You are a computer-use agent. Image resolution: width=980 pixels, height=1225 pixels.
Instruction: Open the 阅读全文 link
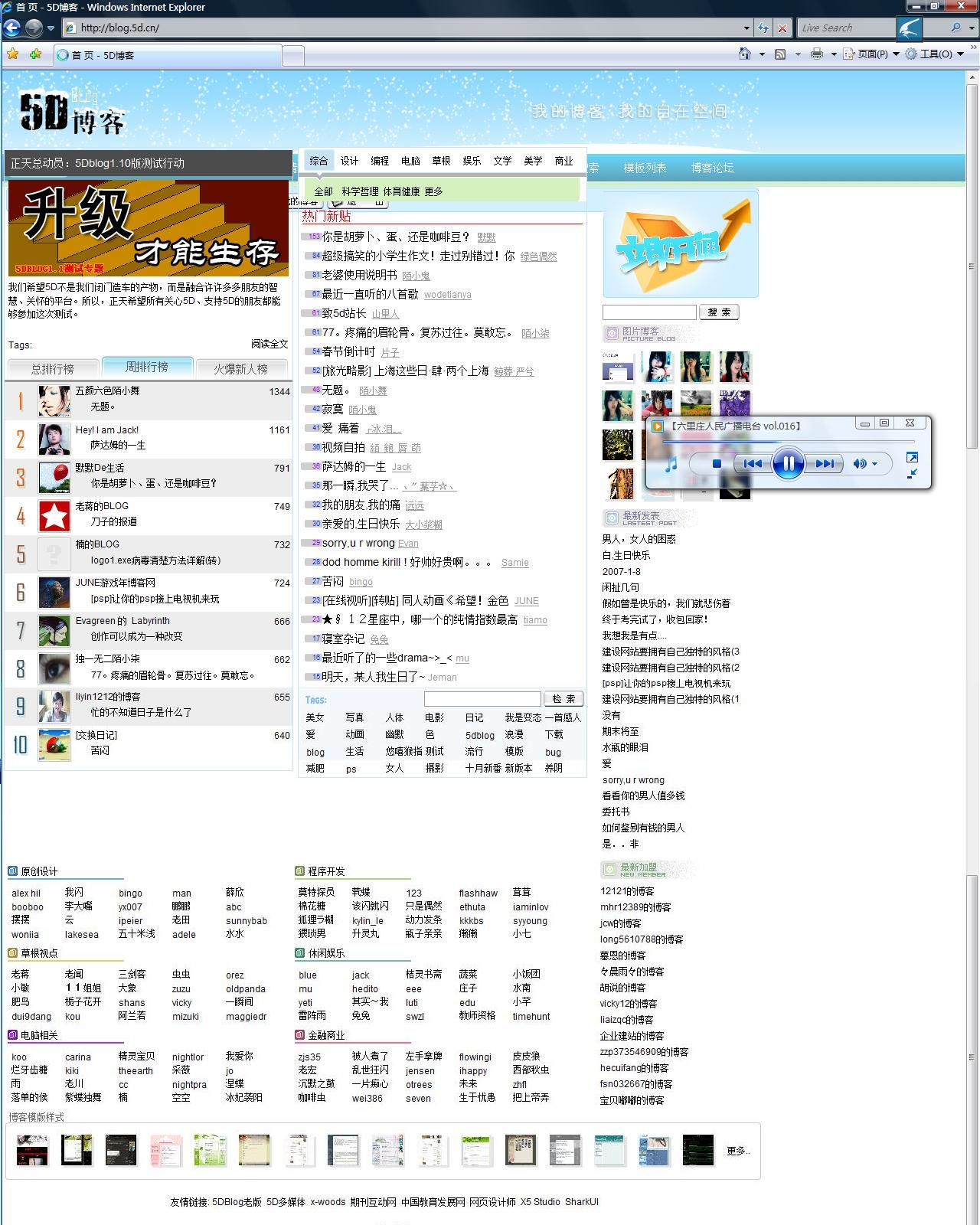tap(269, 344)
